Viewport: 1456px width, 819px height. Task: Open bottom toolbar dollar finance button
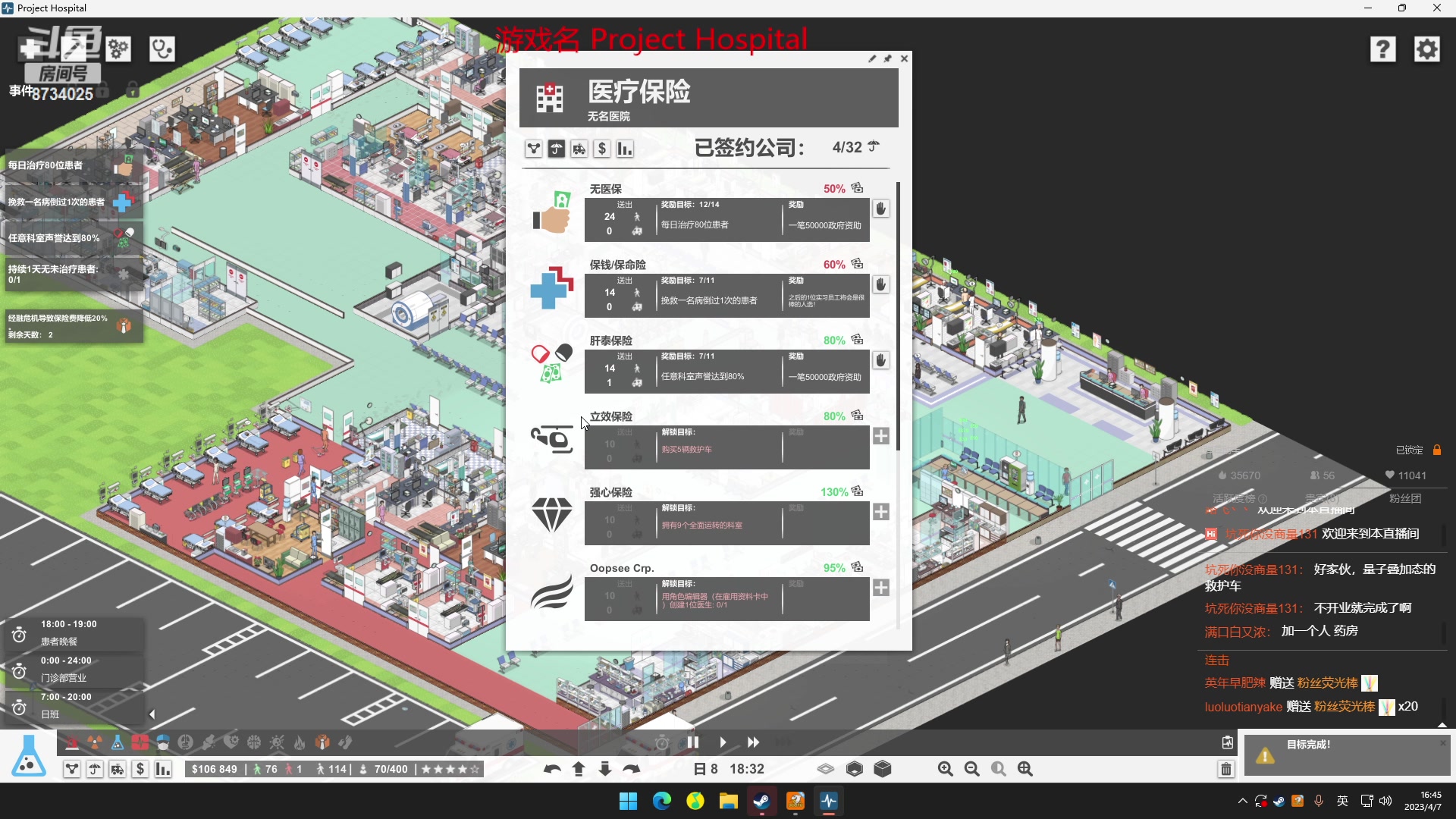(140, 769)
